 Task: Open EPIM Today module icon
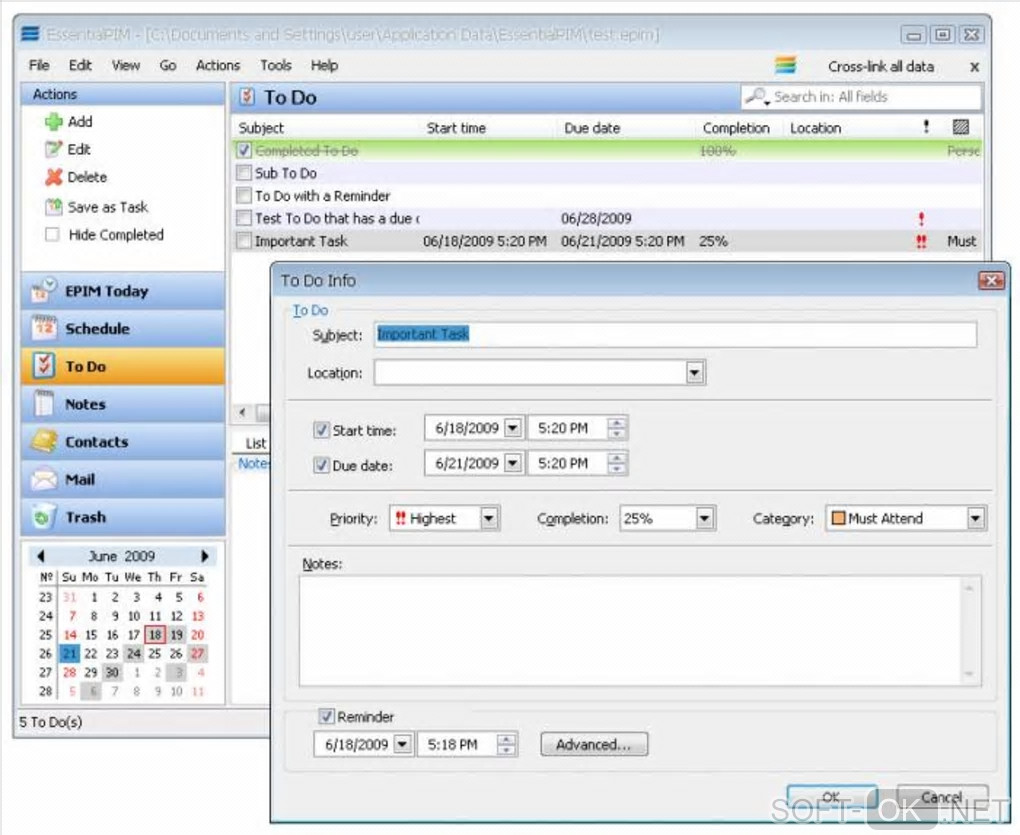click(44, 291)
